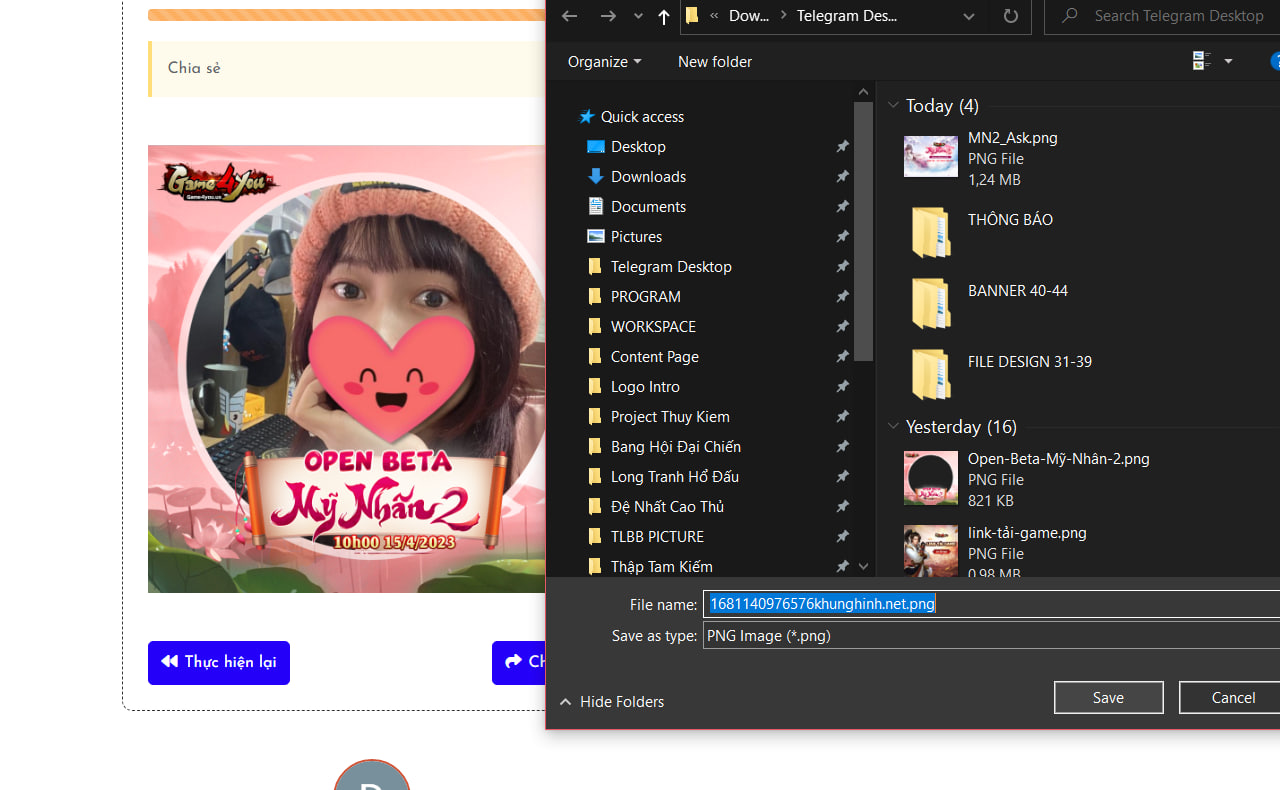Viewport: 1280px width, 790px height.
Task: Open Downloads in the navigation pane
Action: point(648,177)
